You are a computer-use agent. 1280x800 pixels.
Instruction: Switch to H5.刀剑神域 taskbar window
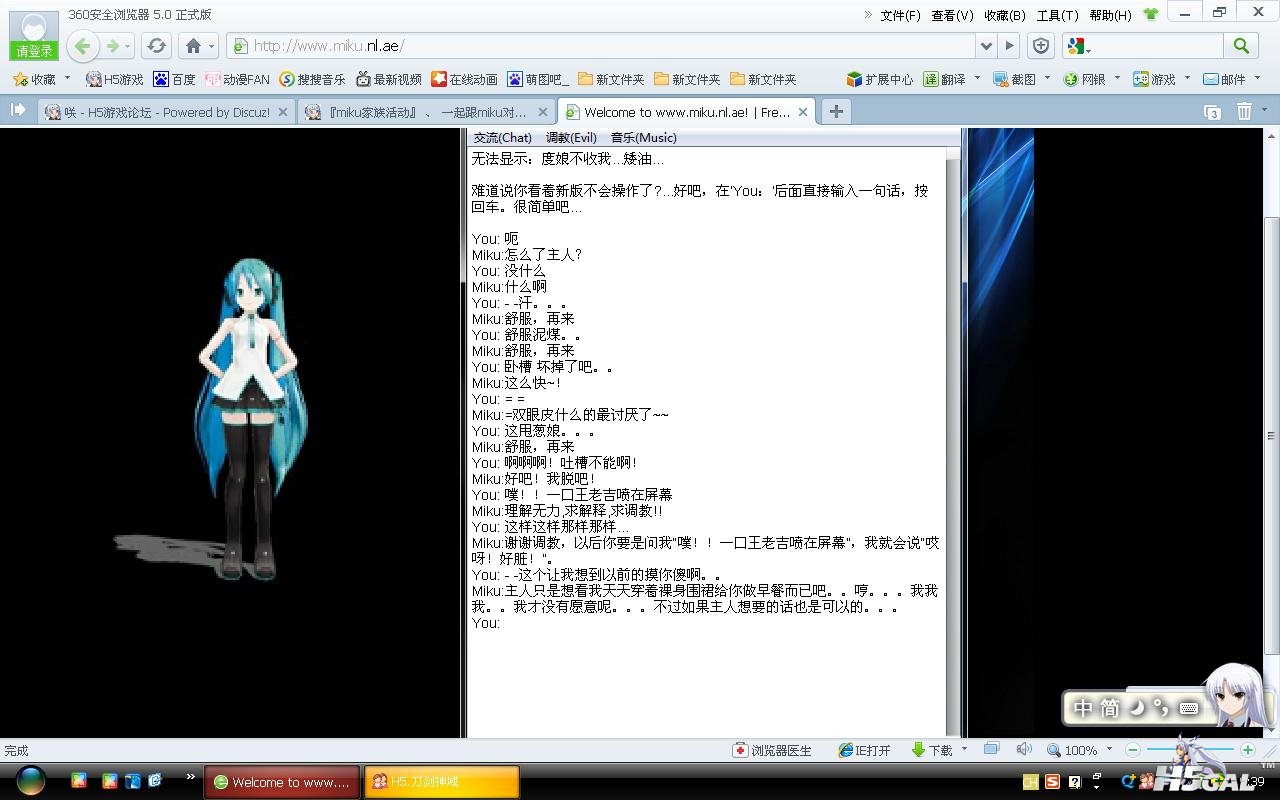click(x=442, y=782)
